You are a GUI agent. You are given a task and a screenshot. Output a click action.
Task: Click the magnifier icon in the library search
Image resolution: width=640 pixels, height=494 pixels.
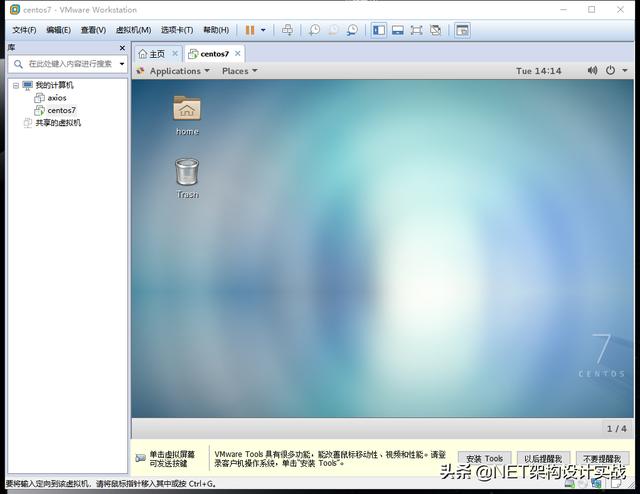pyautogui.click(x=18, y=64)
